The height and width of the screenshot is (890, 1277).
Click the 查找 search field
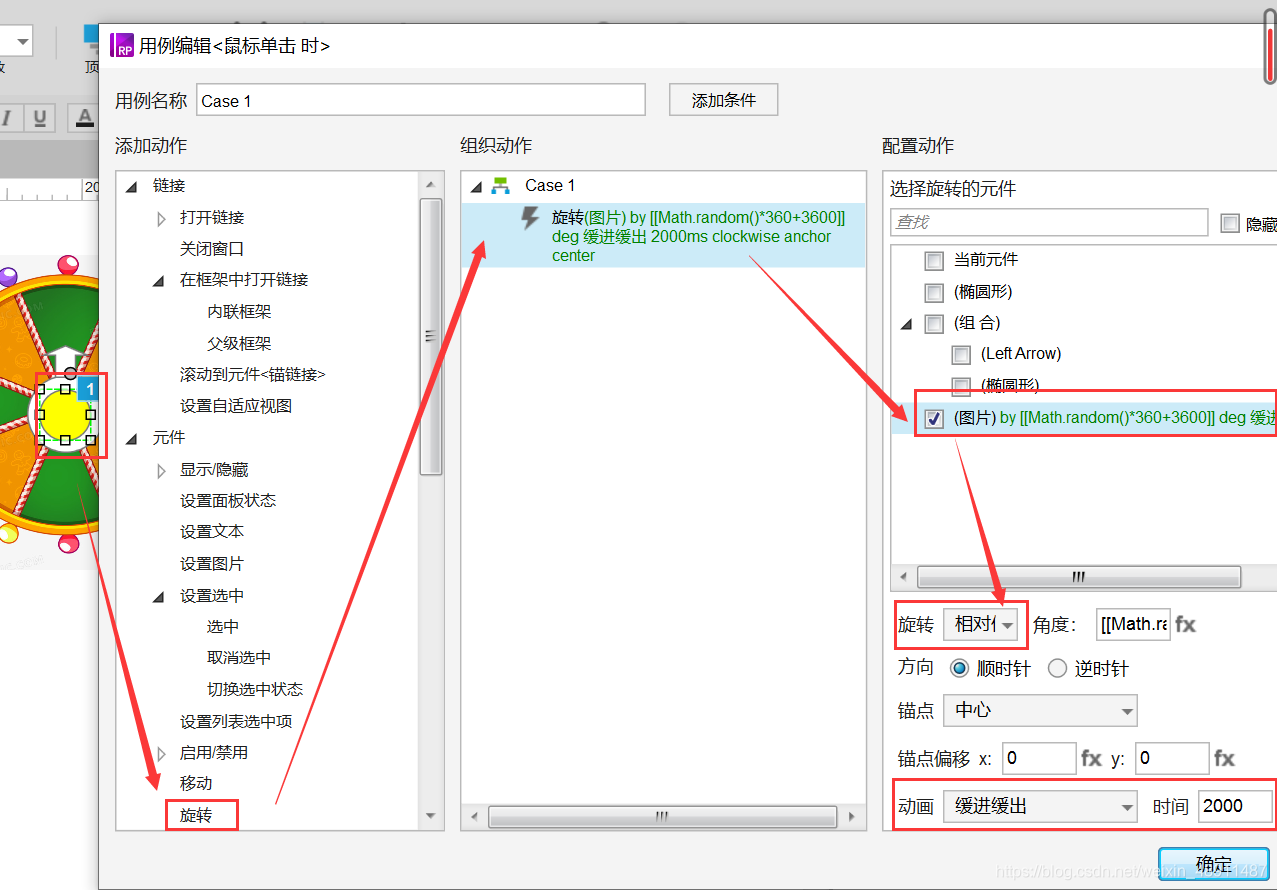pyautogui.click(x=1049, y=222)
